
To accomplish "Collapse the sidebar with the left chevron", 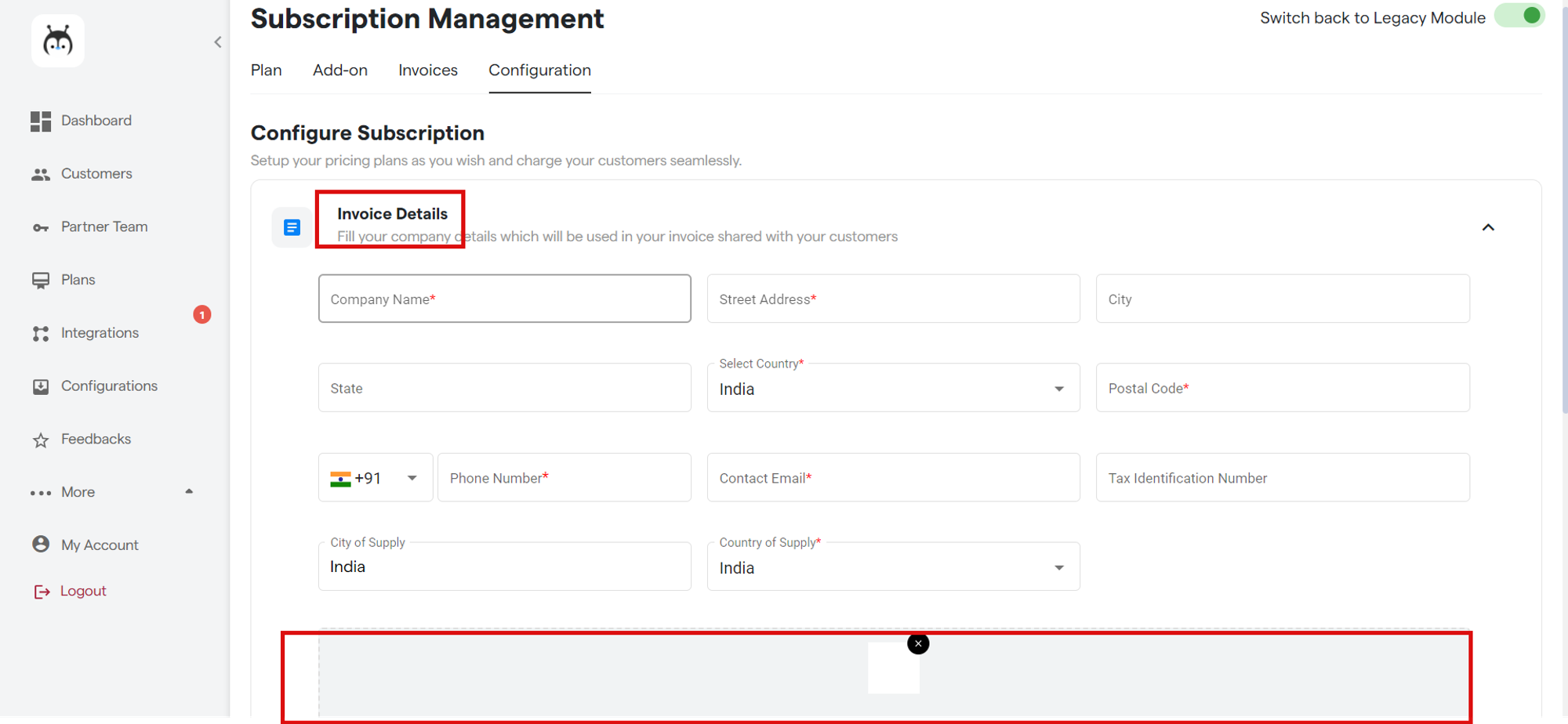I will (x=218, y=42).
